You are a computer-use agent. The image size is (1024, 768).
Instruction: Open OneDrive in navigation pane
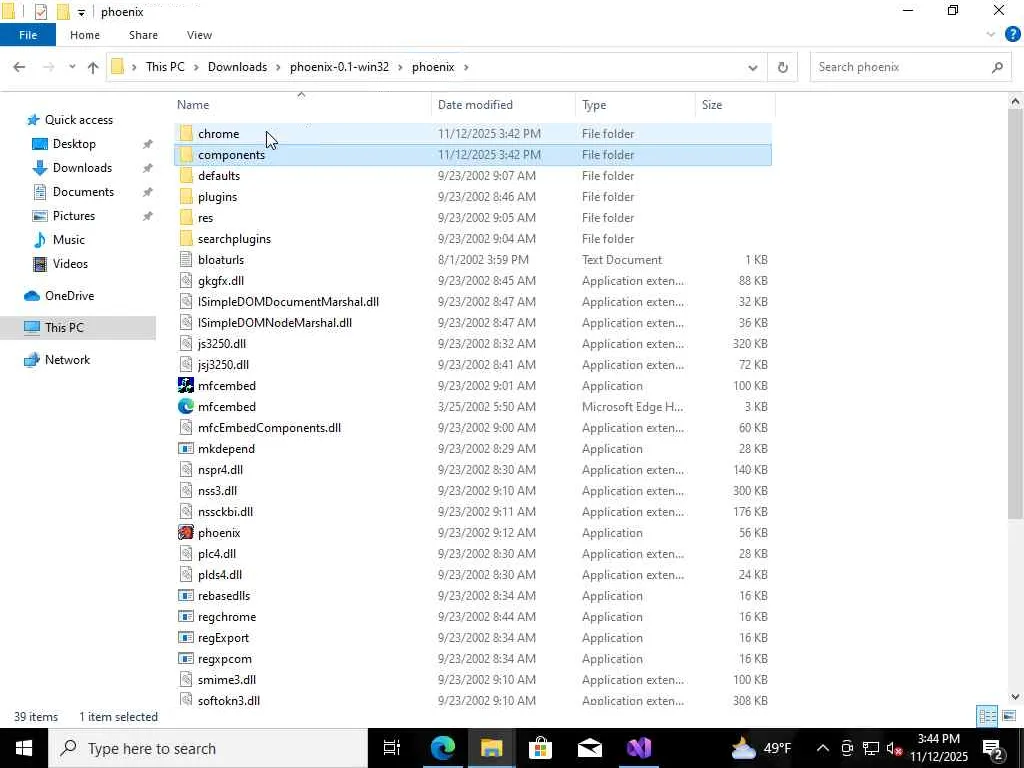69,296
